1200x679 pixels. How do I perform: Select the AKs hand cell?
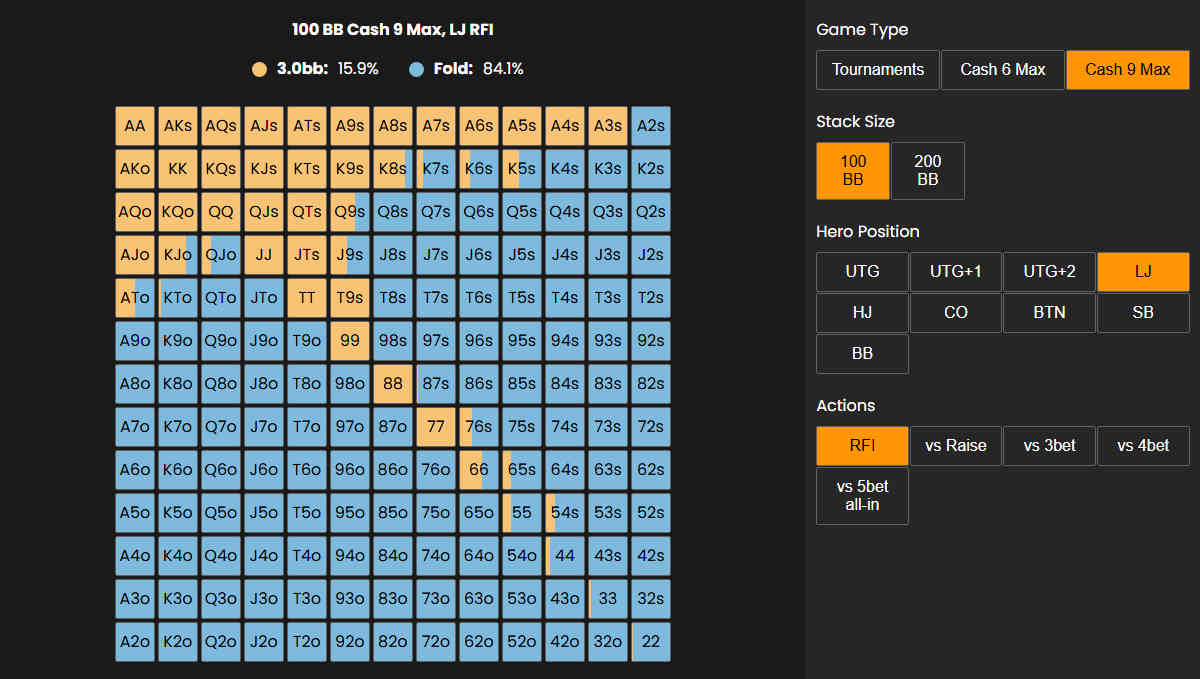click(178, 126)
